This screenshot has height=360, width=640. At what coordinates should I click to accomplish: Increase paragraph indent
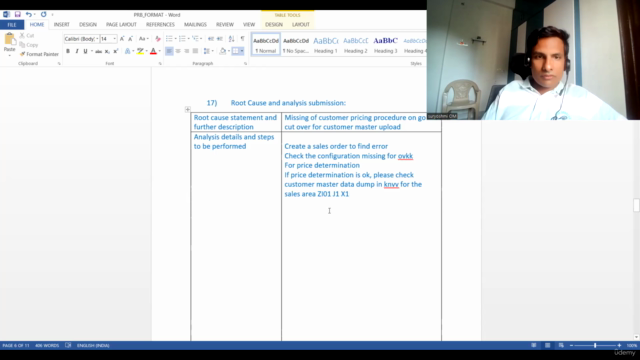click(x=220, y=39)
